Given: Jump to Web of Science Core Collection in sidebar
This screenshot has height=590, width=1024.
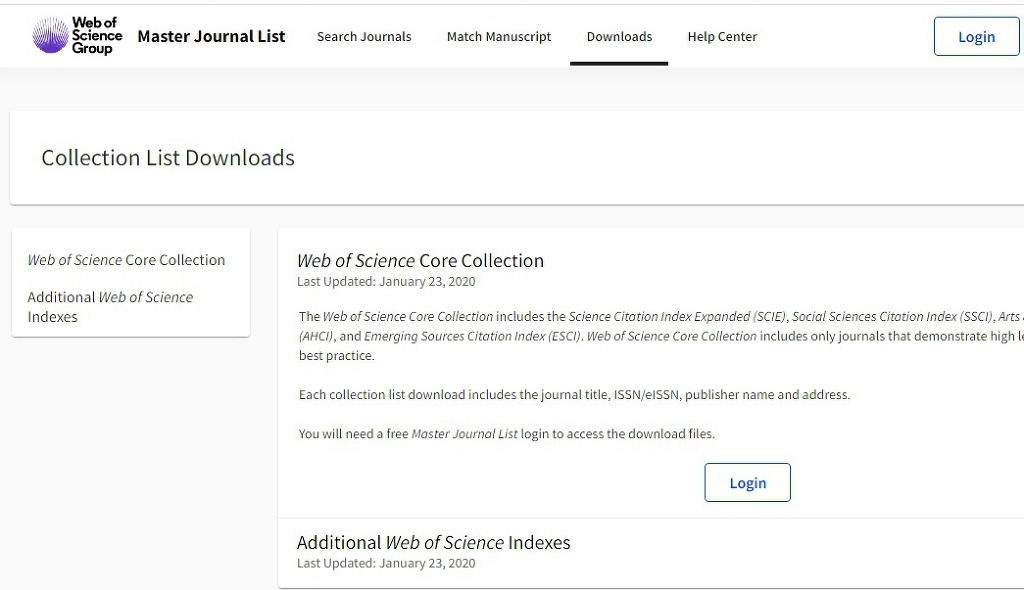Looking at the screenshot, I should coord(126,260).
